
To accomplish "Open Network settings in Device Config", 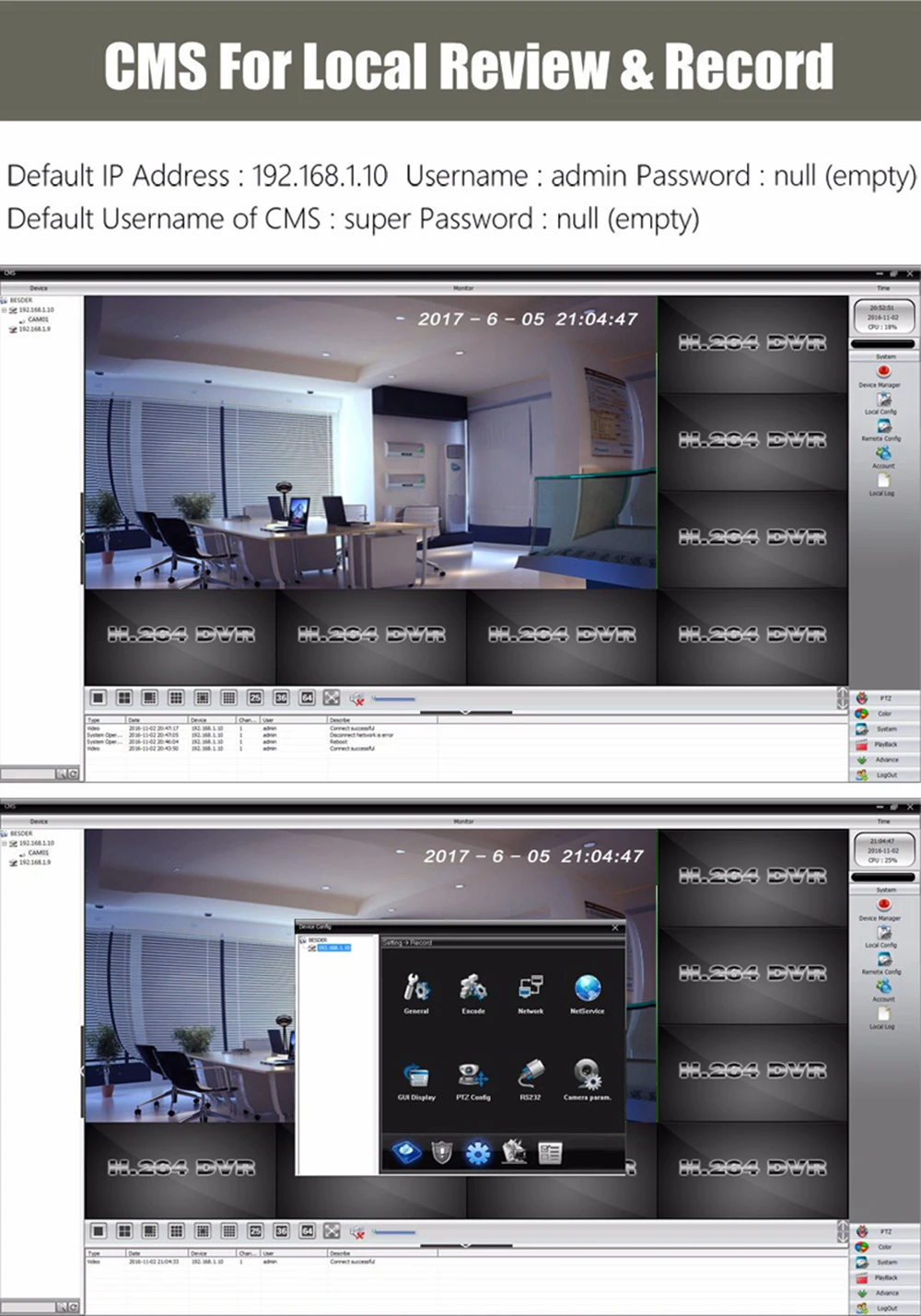I will [530, 993].
